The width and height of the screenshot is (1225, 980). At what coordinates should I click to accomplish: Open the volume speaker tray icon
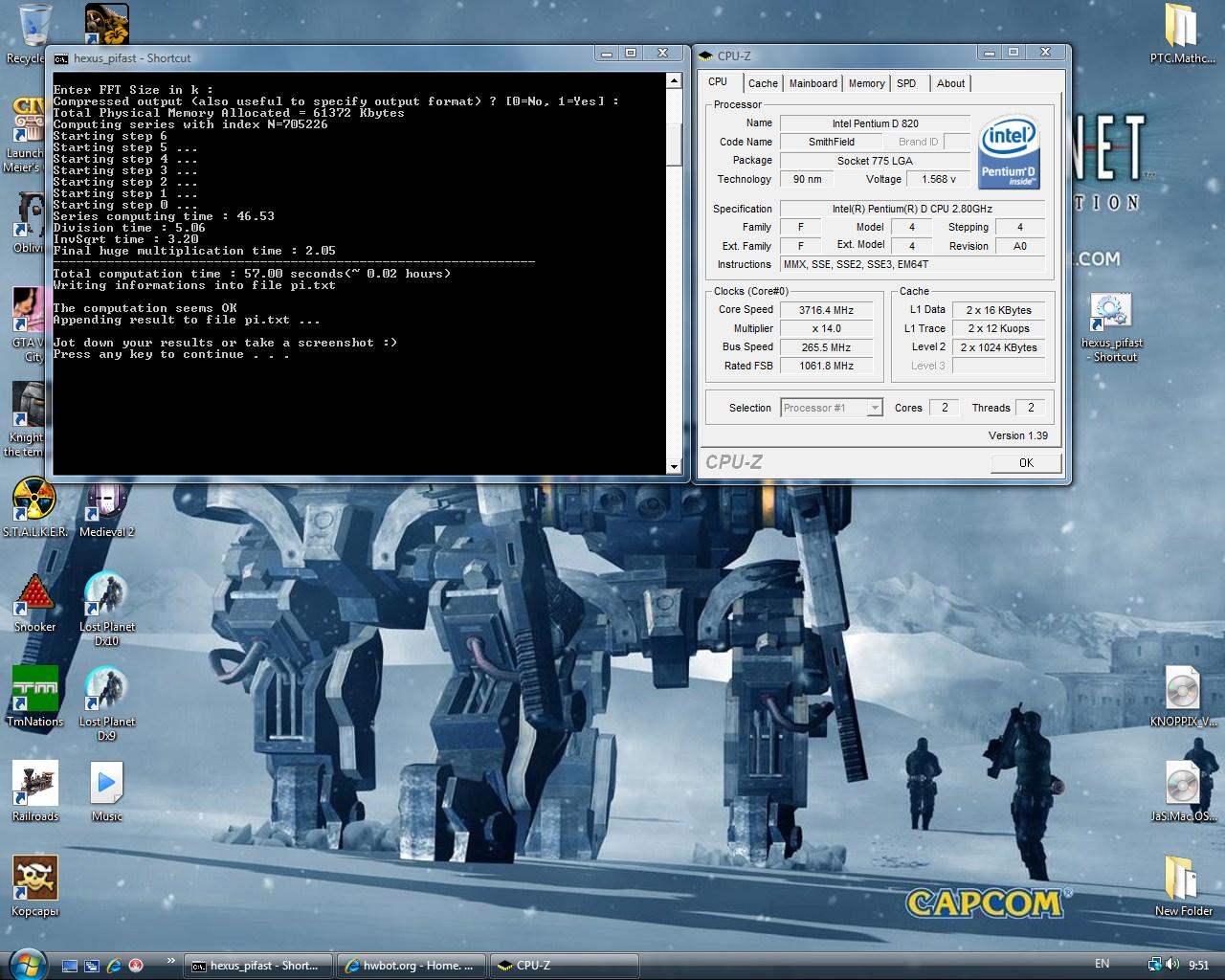pyautogui.click(x=1172, y=965)
